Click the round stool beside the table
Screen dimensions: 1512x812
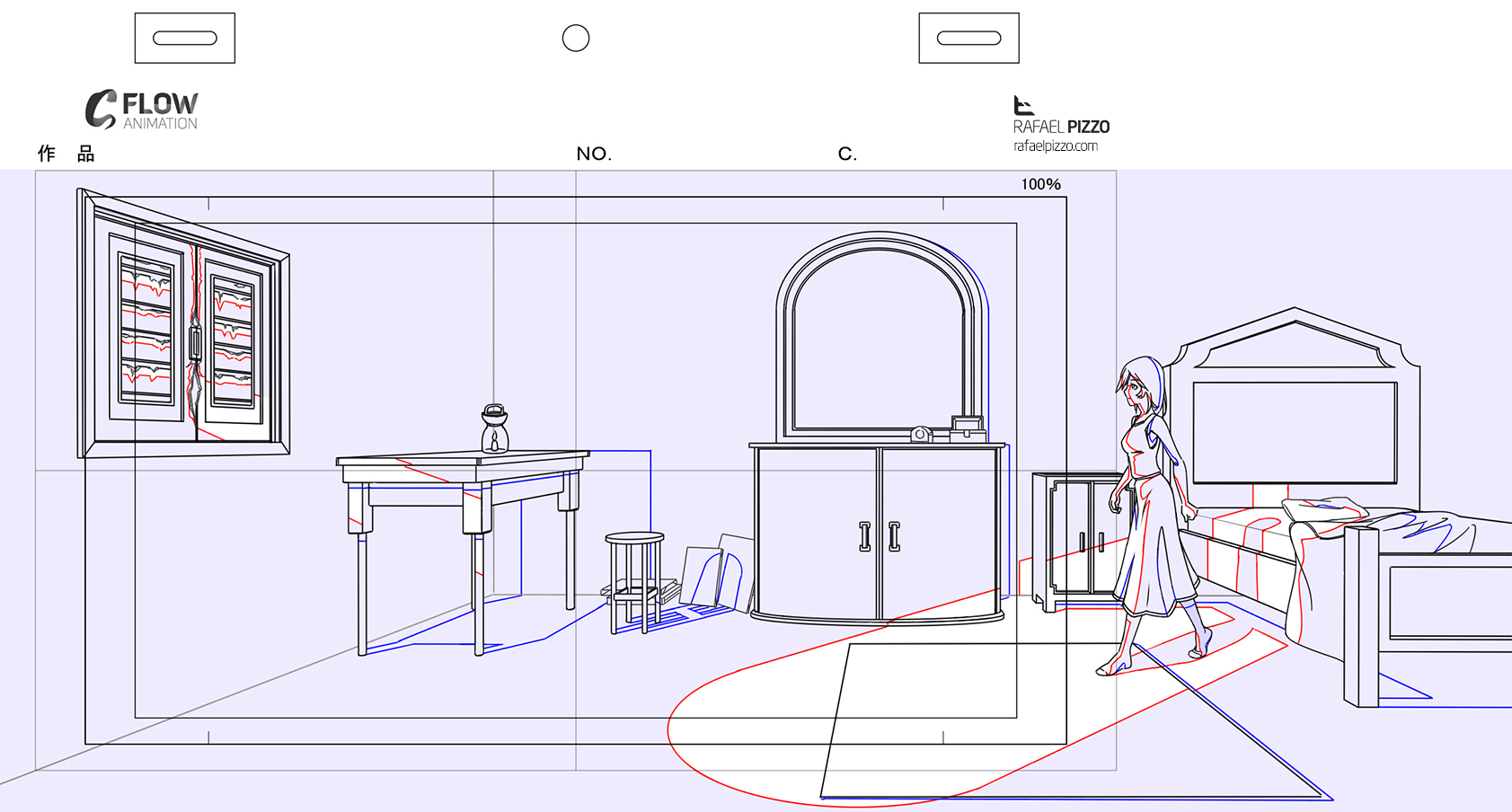pyautogui.click(x=634, y=582)
